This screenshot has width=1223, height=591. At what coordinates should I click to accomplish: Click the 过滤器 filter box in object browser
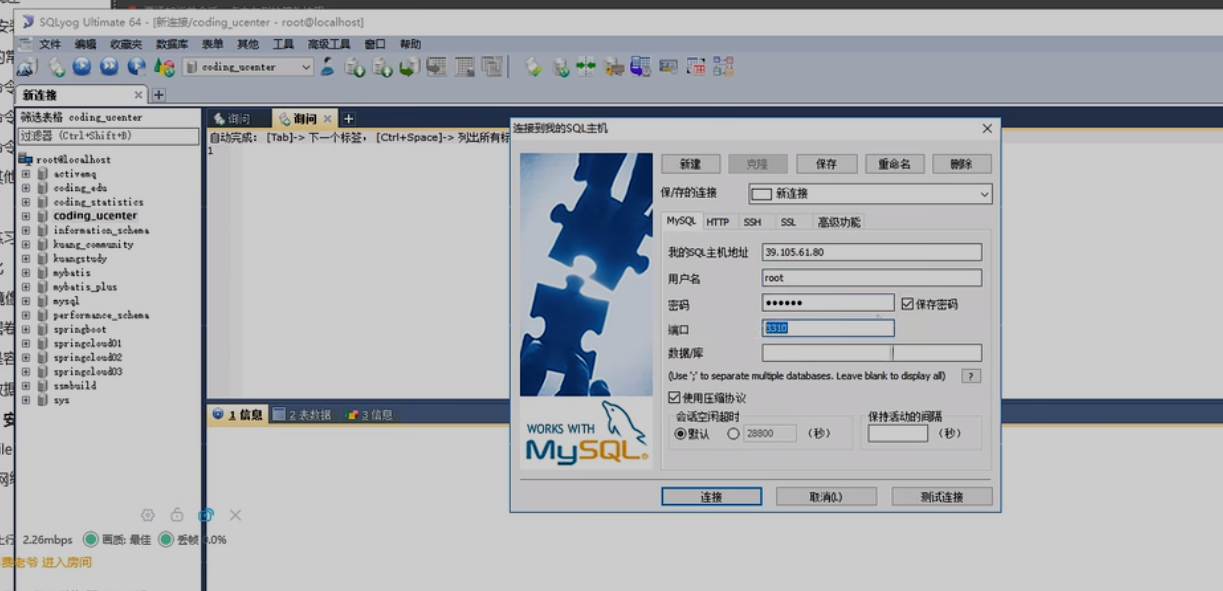point(109,136)
